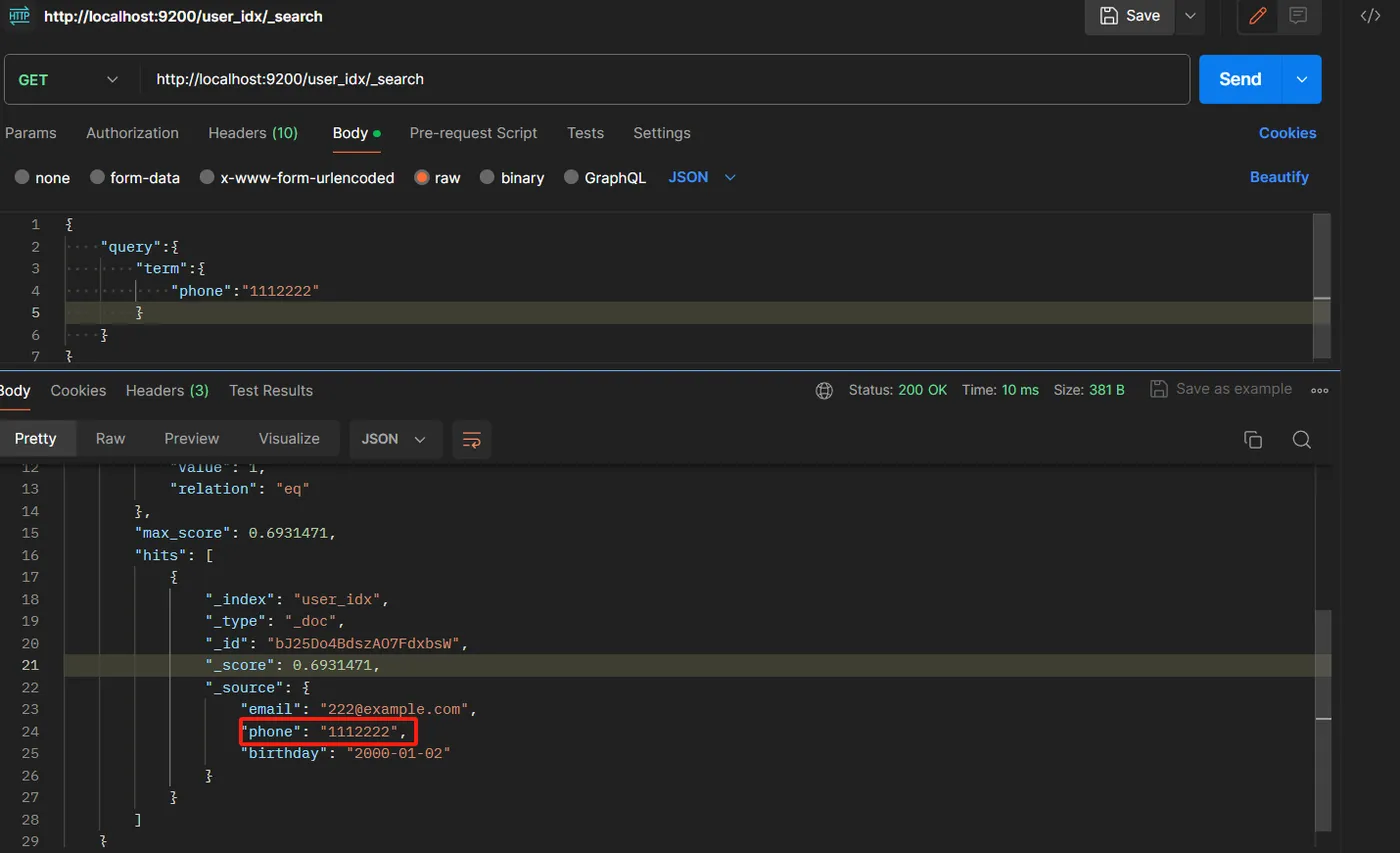The height and width of the screenshot is (853, 1400).
Task: Click the "_id" value bJ25Do4BdszAO7FdxbsW
Action: tap(361, 644)
